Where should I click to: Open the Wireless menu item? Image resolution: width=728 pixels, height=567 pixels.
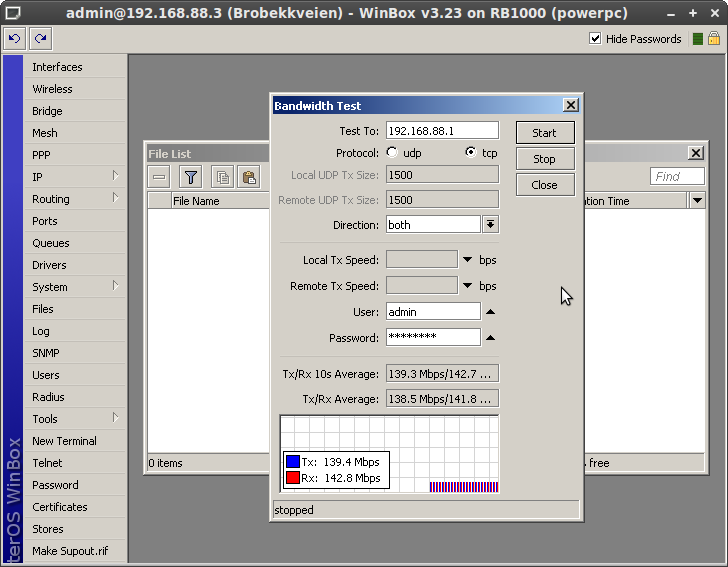pyautogui.click(x=74, y=89)
